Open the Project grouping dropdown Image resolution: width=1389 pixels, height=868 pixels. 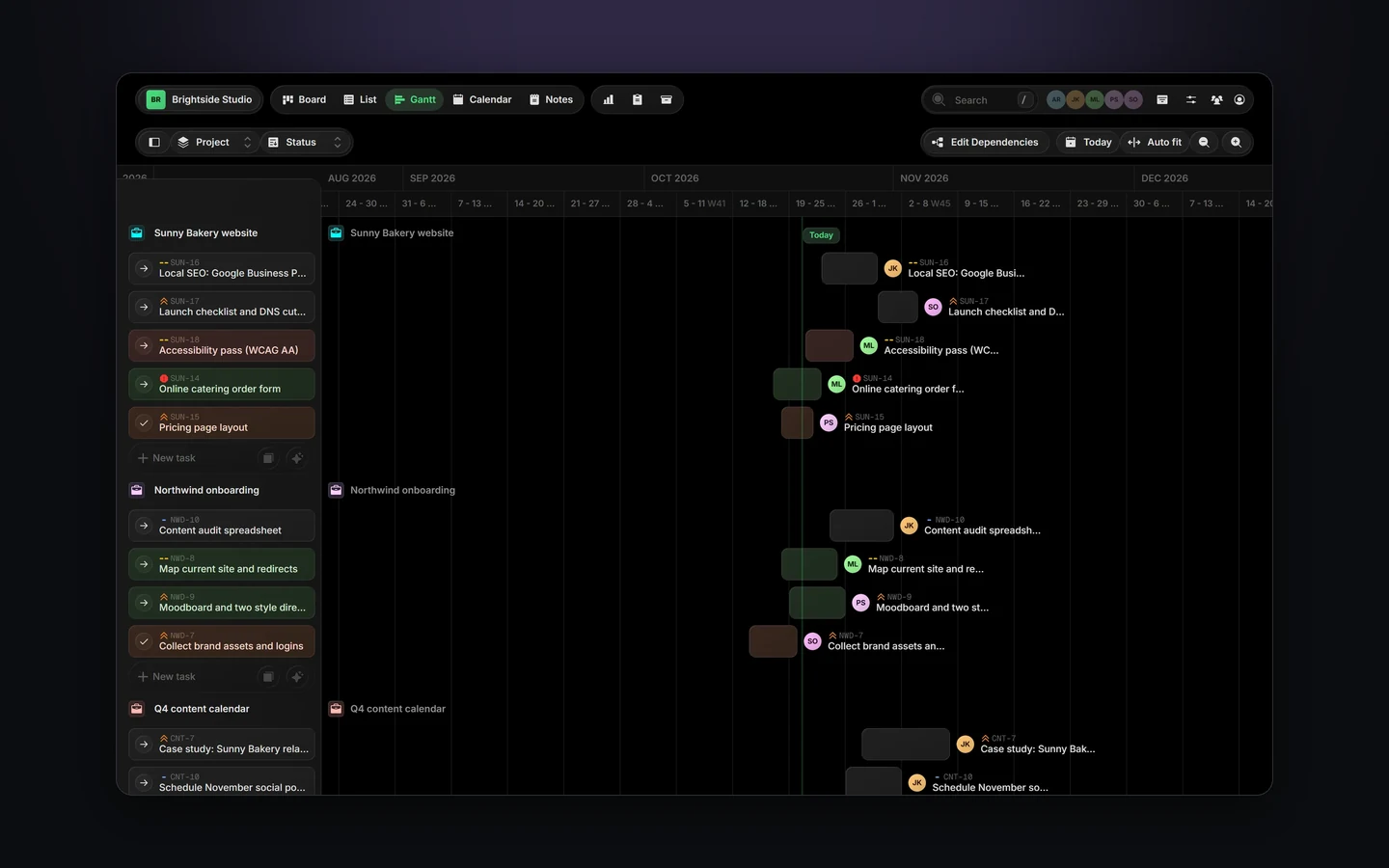pos(214,142)
